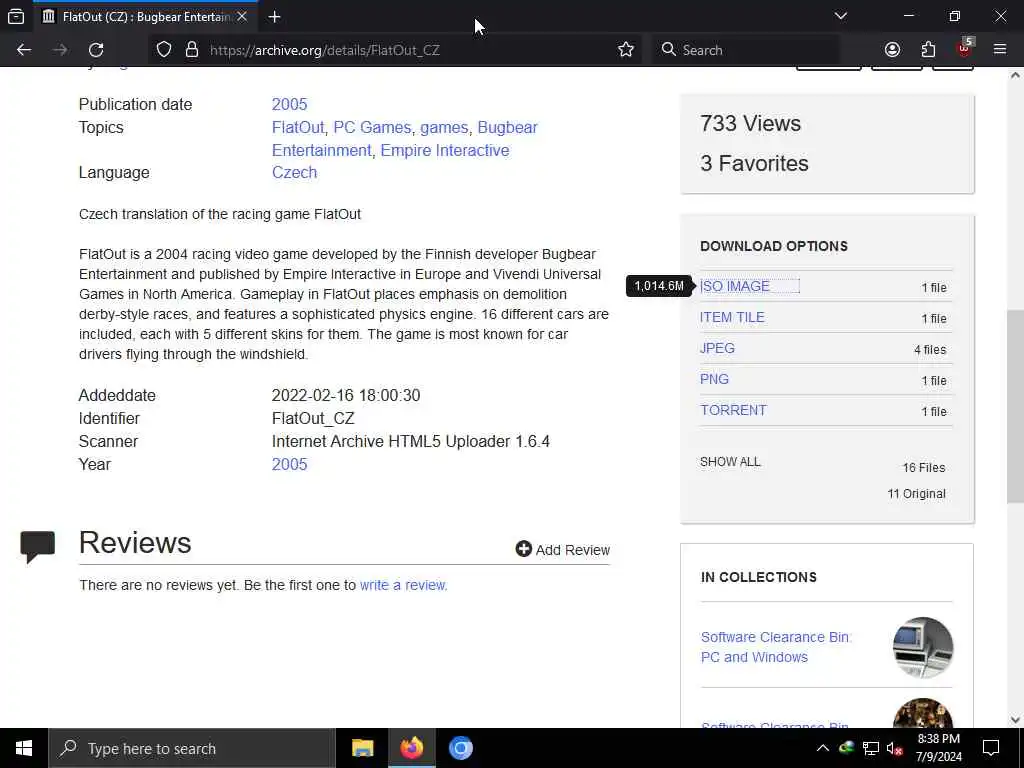Open the Windows Start menu
Screen dimensions: 1024x768
tap(24, 748)
